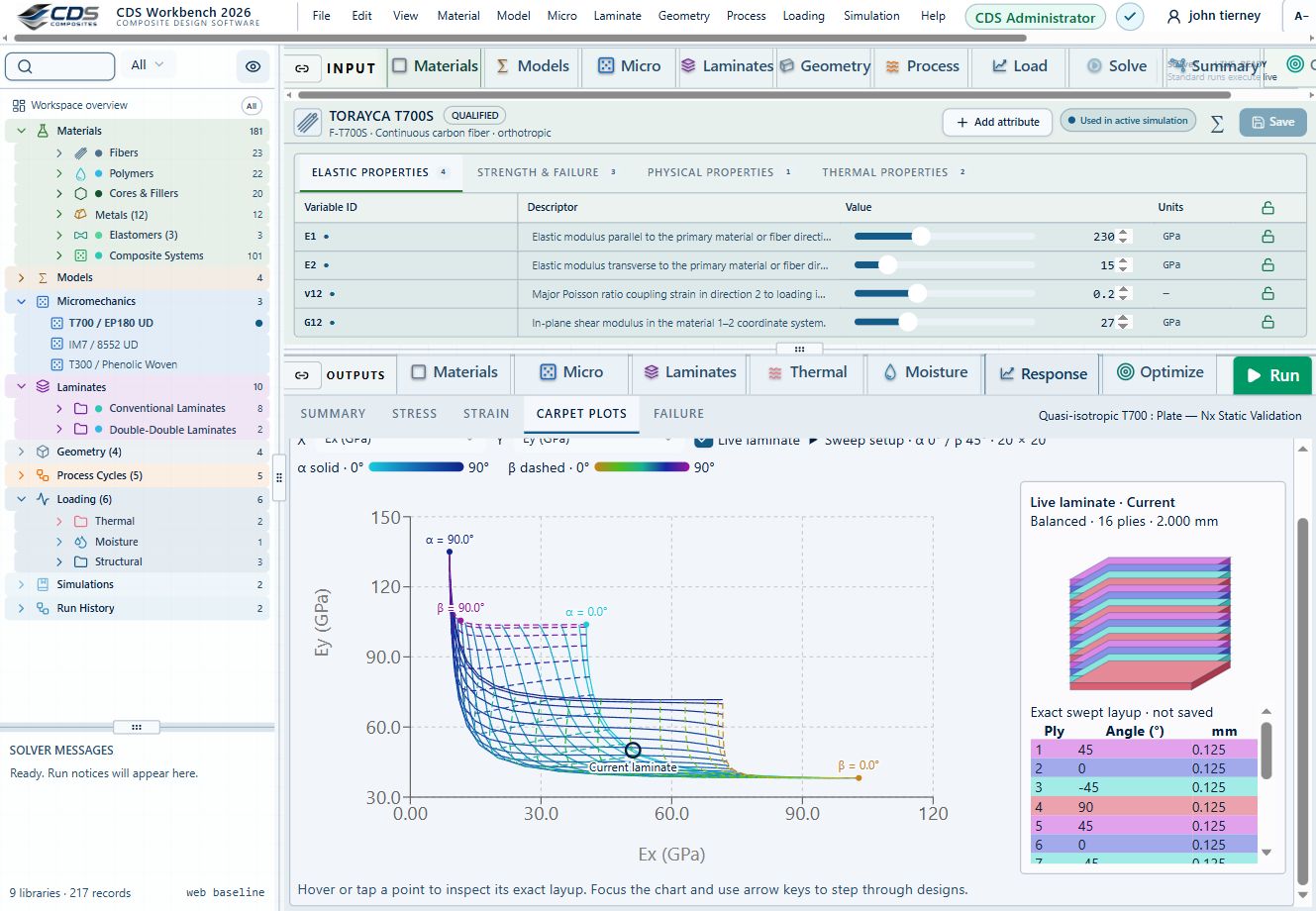Toggle the Used in active simulation pill
This screenshot has height=911, width=1316.
1128,121
